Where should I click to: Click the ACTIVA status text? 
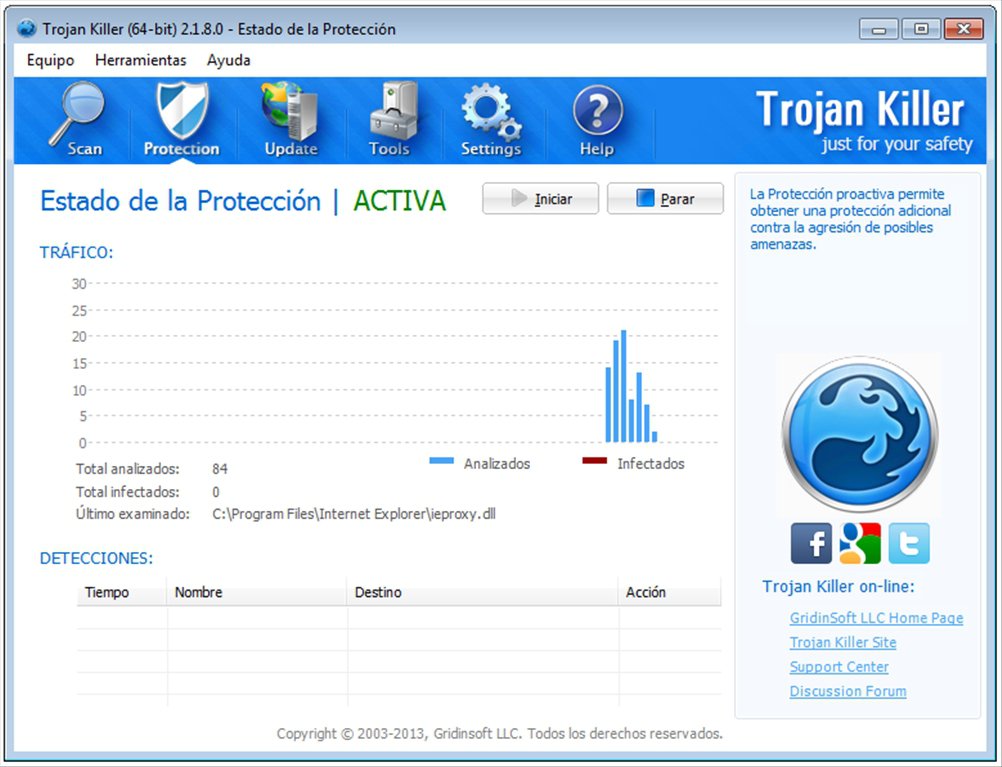pos(399,201)
